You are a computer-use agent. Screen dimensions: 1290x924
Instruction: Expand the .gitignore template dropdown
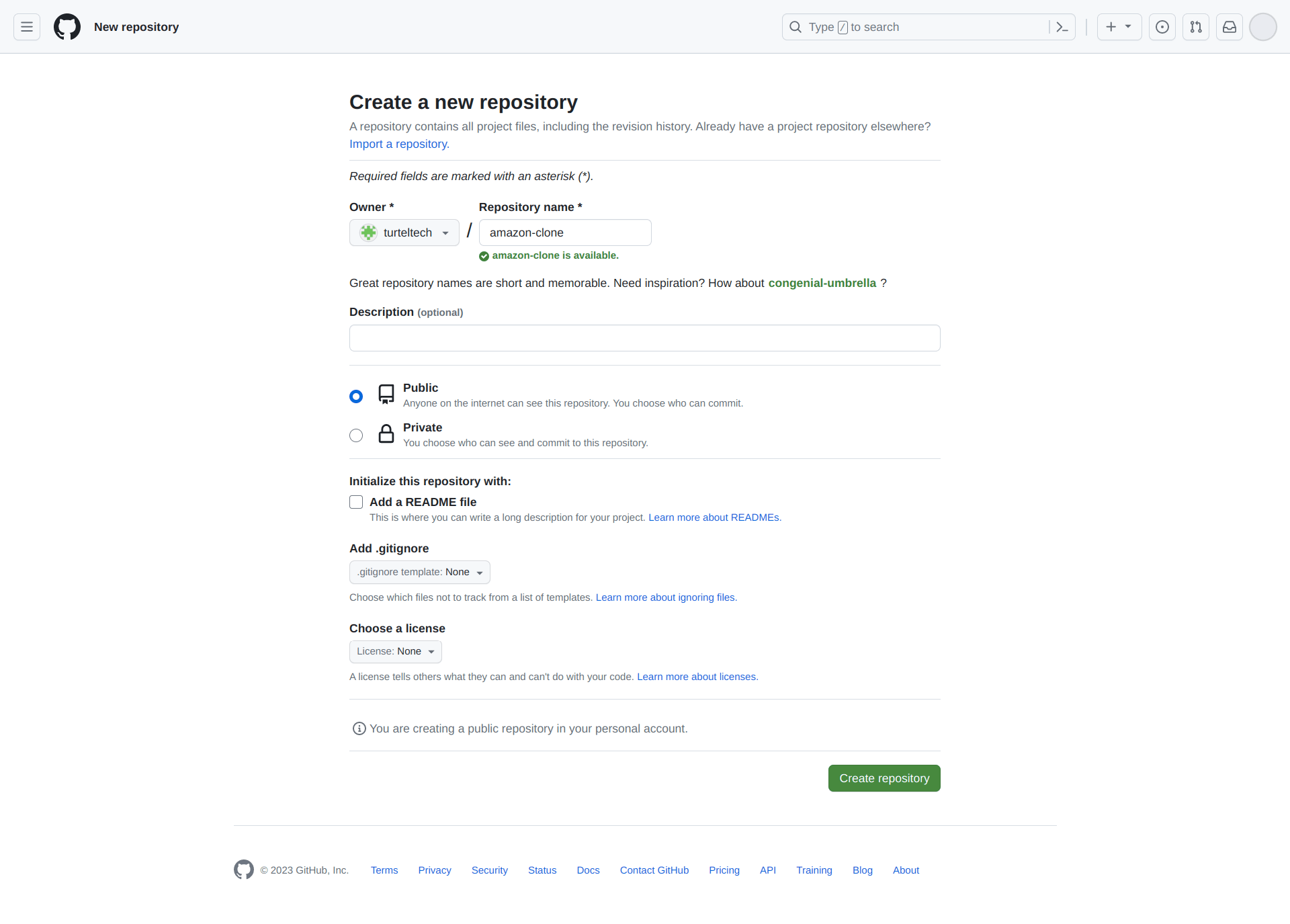[x=418, y=572]
